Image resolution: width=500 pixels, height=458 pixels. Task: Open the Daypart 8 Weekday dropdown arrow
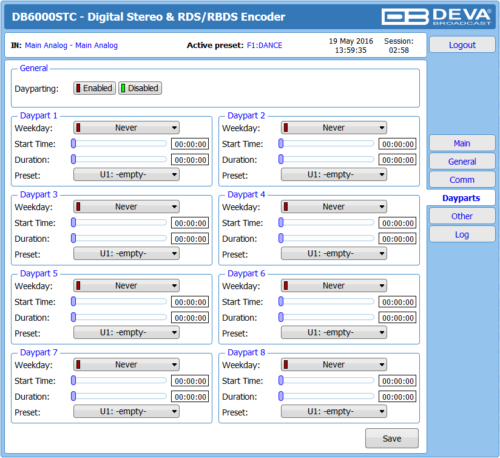[382, 365]
